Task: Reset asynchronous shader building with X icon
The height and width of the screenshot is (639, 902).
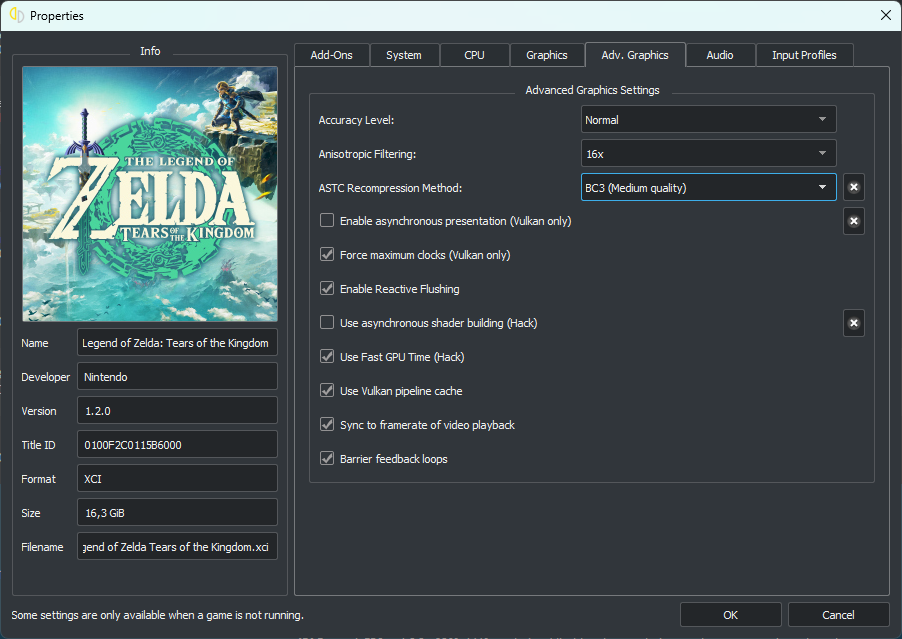Action: click(853, 323)
